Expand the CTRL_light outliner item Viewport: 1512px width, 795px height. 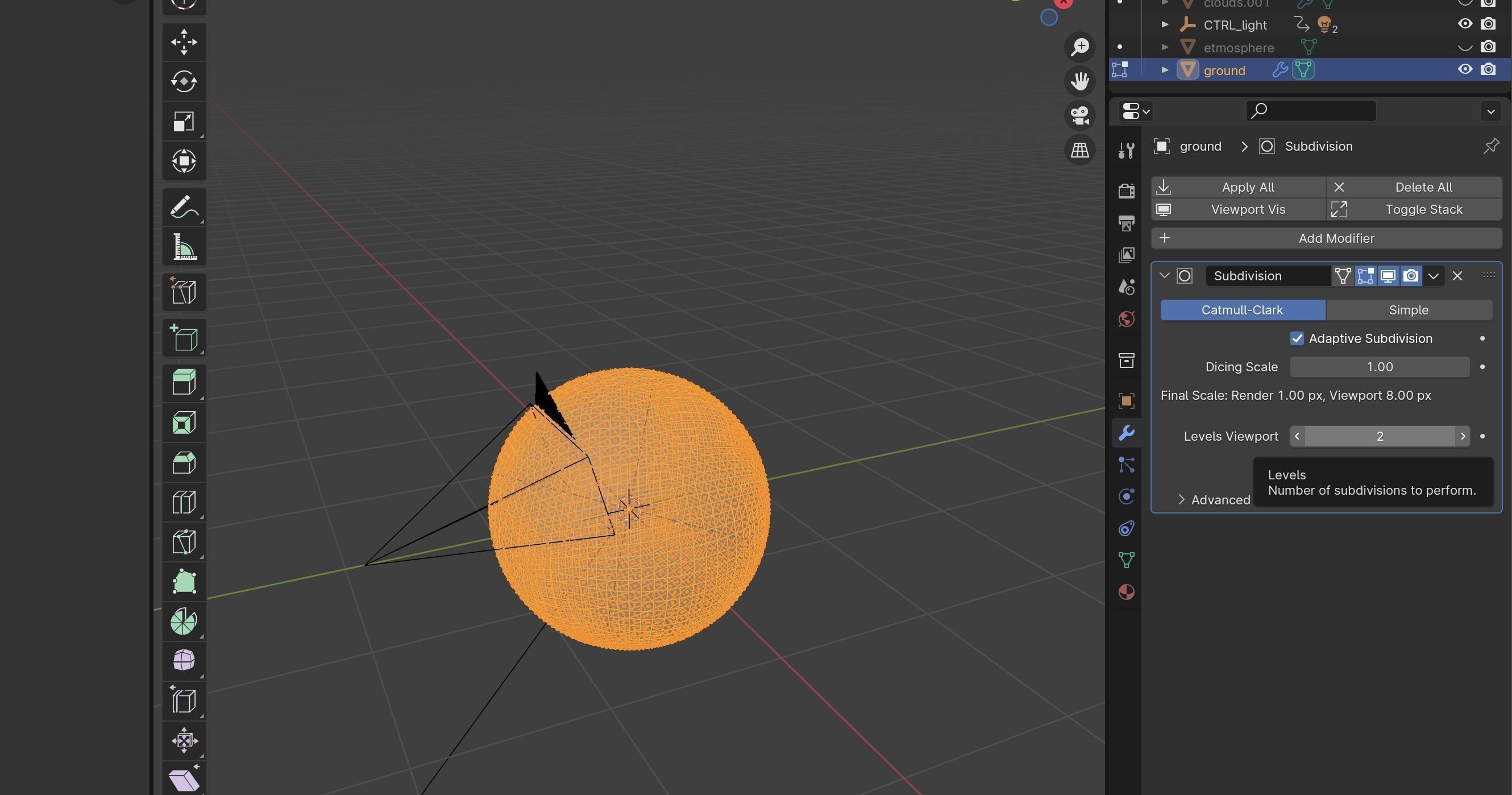1165,24
